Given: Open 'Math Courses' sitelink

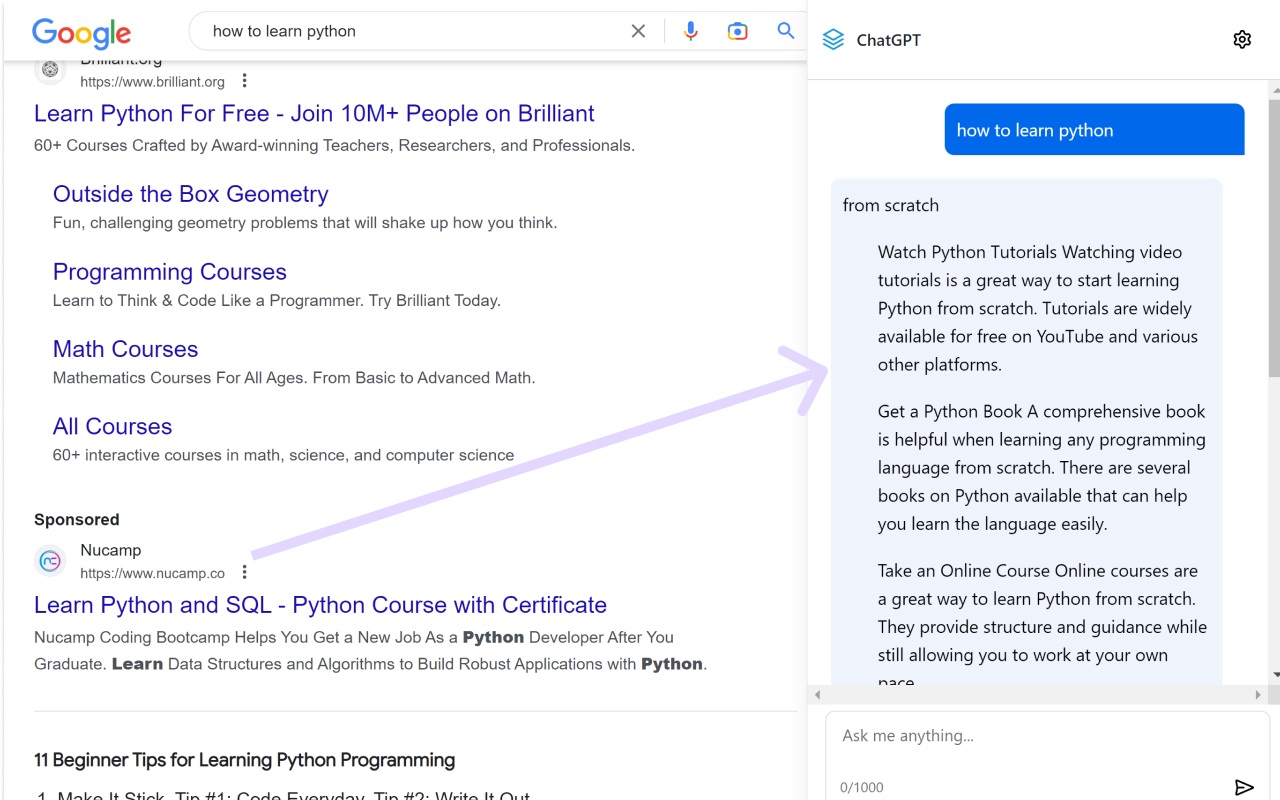Looking at the screenshot, I should pos(125,349).
